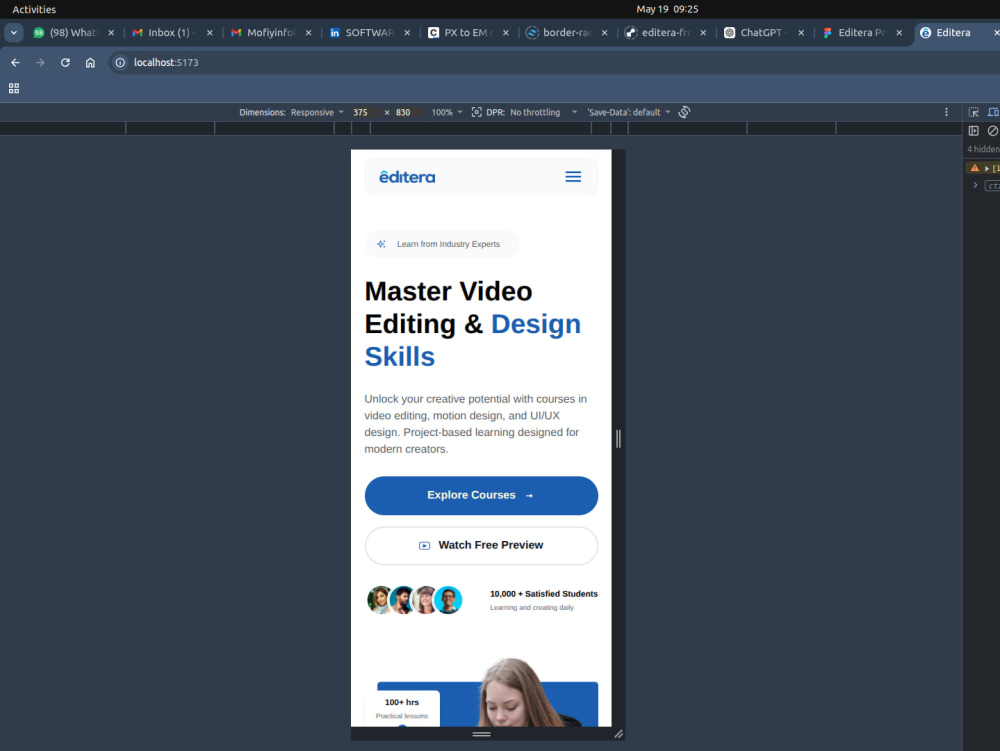Click the console prompt chevron

(x=975, y=185)
